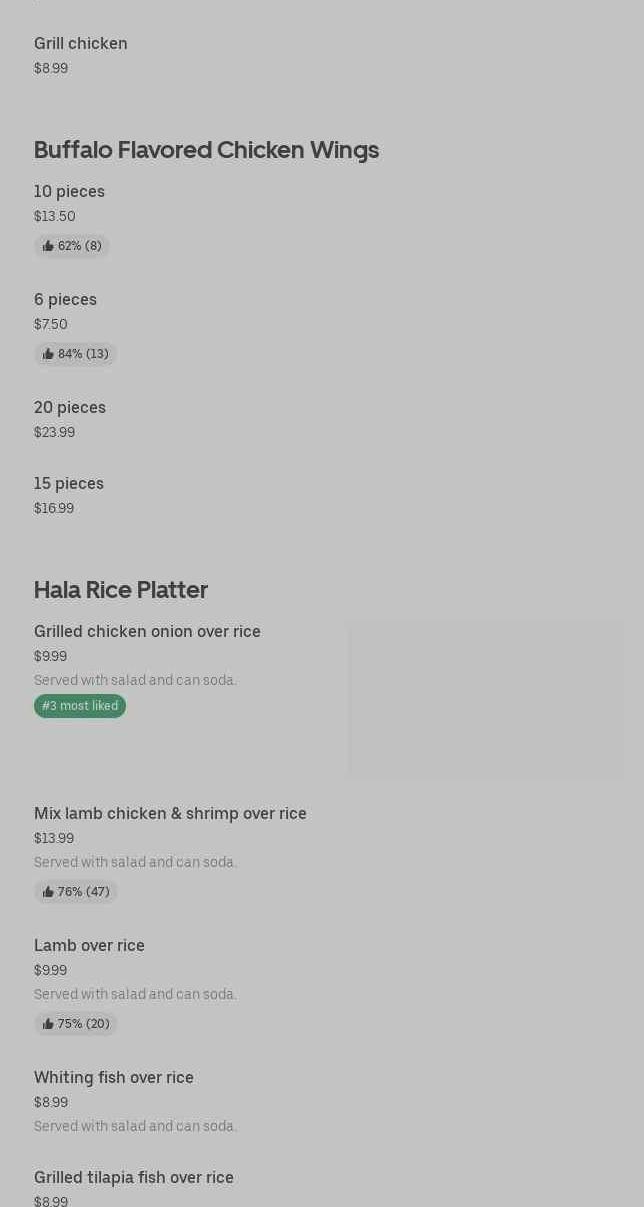This screenshot has width=644, height=1207.
Task: Click the $23.99 price for 20 pieces
Action: [x=54, y=433]
